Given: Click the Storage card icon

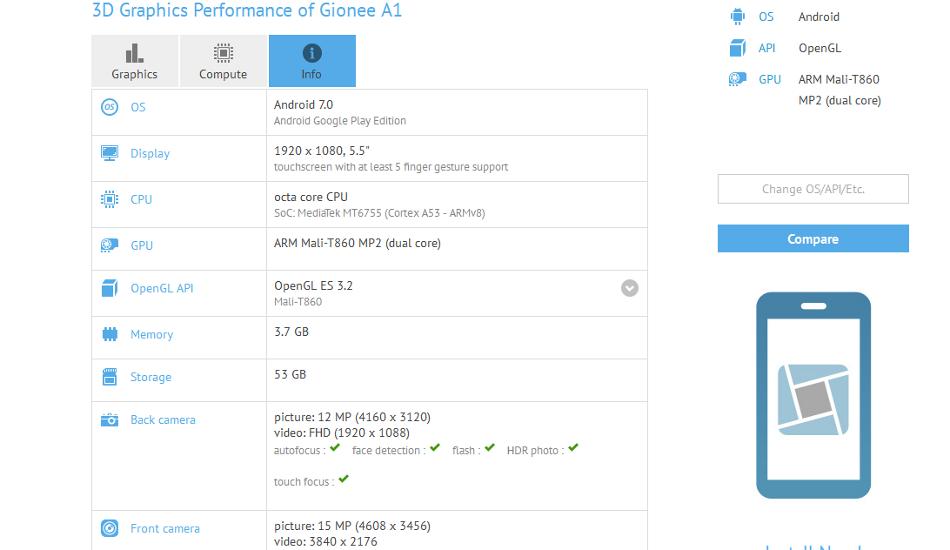Looking at the screenshot, I should (110, 377).
